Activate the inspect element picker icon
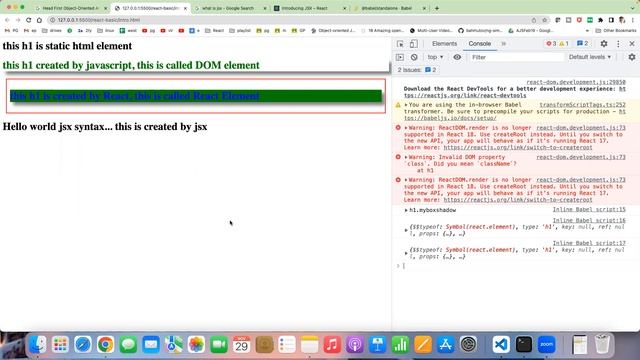The width and height of the screenshot is (640, 360). (400, 44)
